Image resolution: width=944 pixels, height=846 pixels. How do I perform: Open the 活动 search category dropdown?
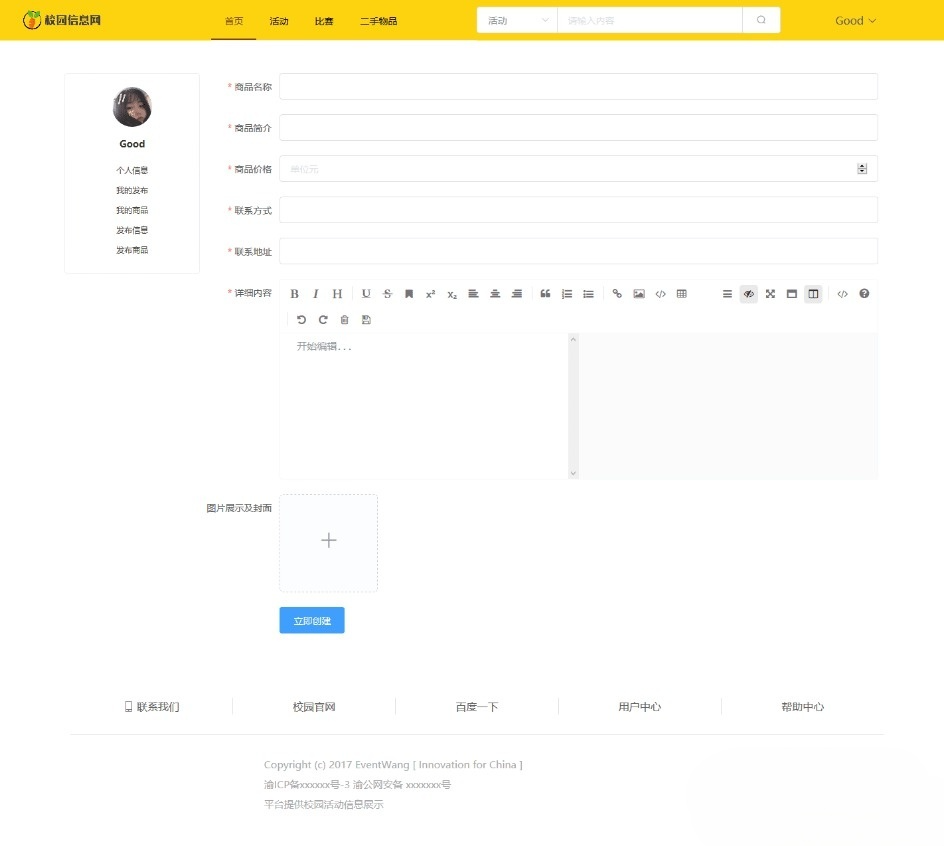click(515, 19)
